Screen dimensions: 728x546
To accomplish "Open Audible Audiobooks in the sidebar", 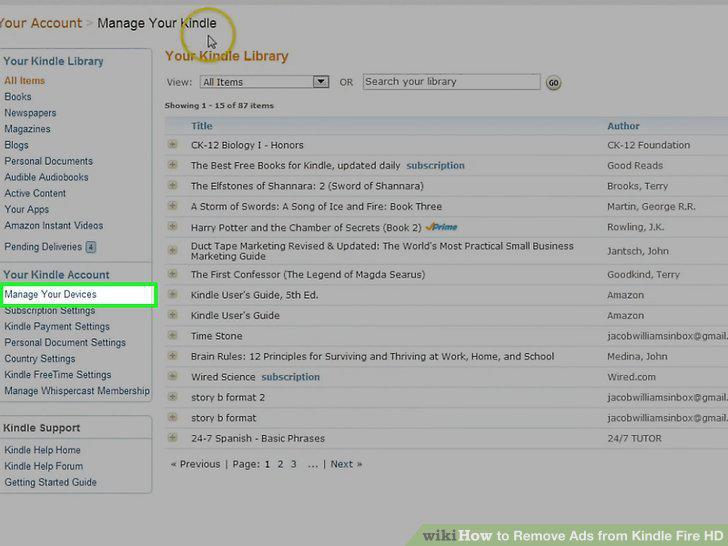I will pos(46,177).
